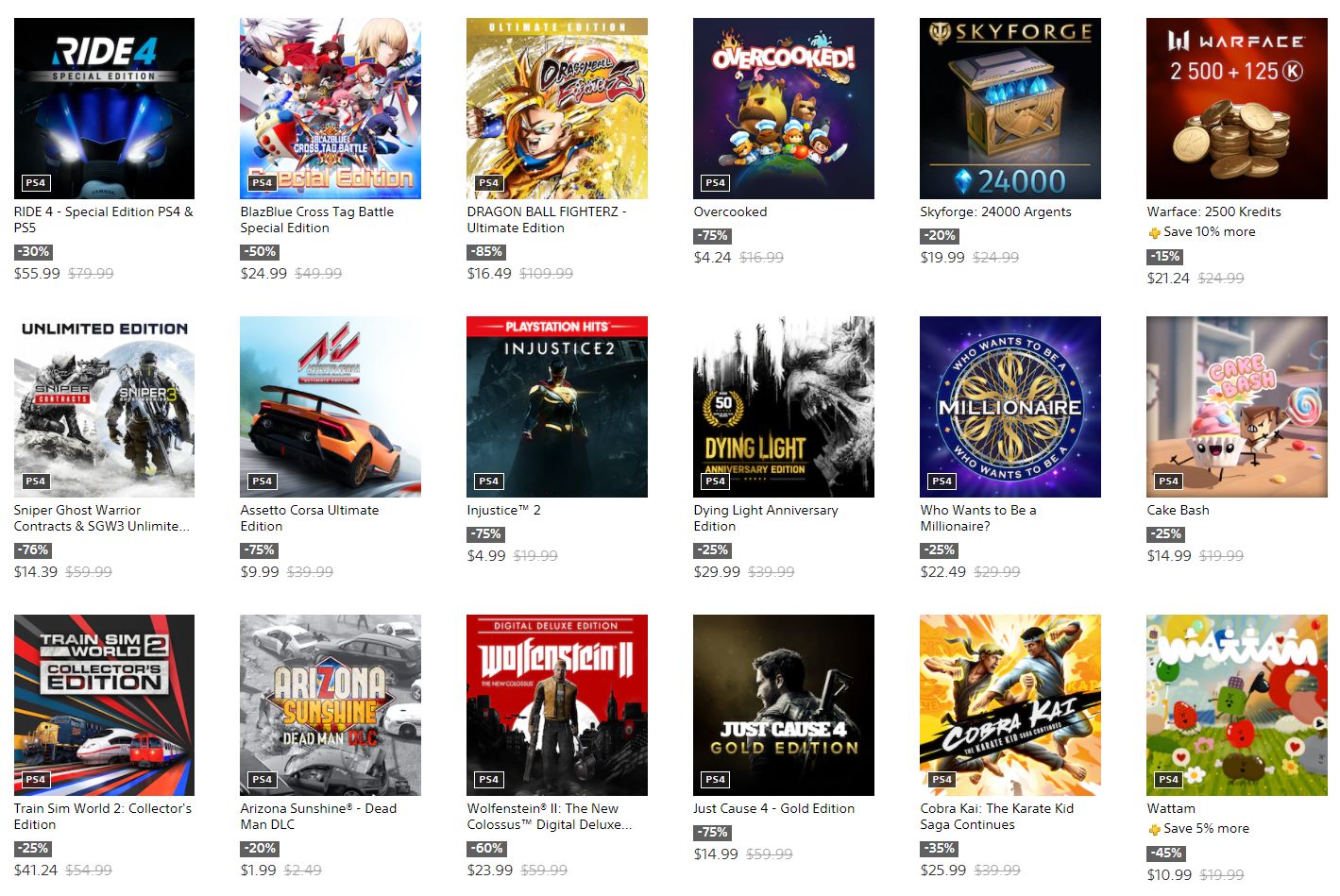This screenshot has width=1340, height=896.
Task: Click the -45% discount badge for Wattam
Action: pyautogui.click(x=1166, y=854)
